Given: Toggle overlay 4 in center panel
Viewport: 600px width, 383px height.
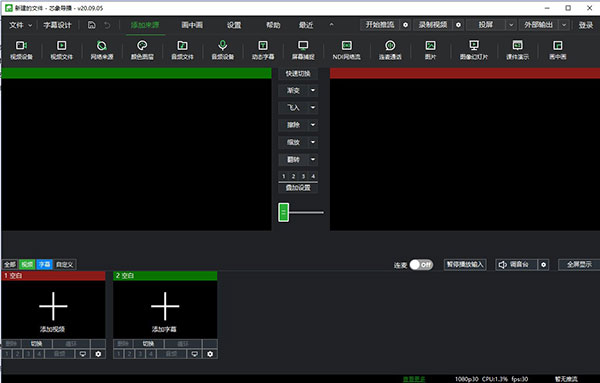Looking at the screenshot, I should coord(313,176).
